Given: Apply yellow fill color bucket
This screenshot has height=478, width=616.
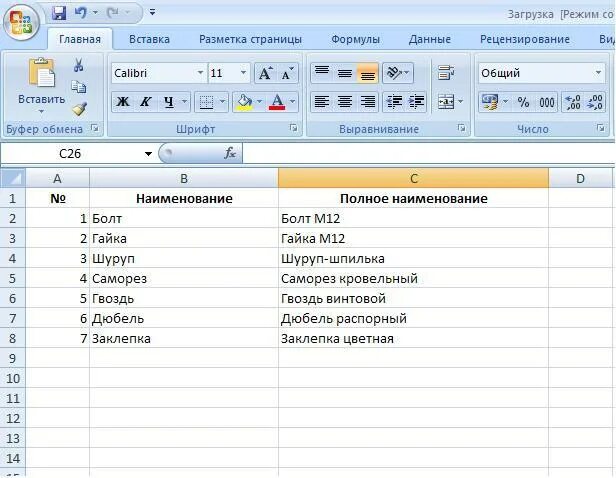Looking at the screenshot, I should pos(244,102).
